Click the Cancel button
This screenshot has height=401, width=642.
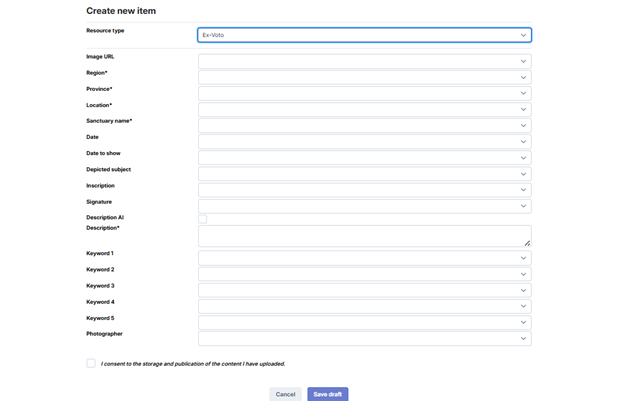285,394
